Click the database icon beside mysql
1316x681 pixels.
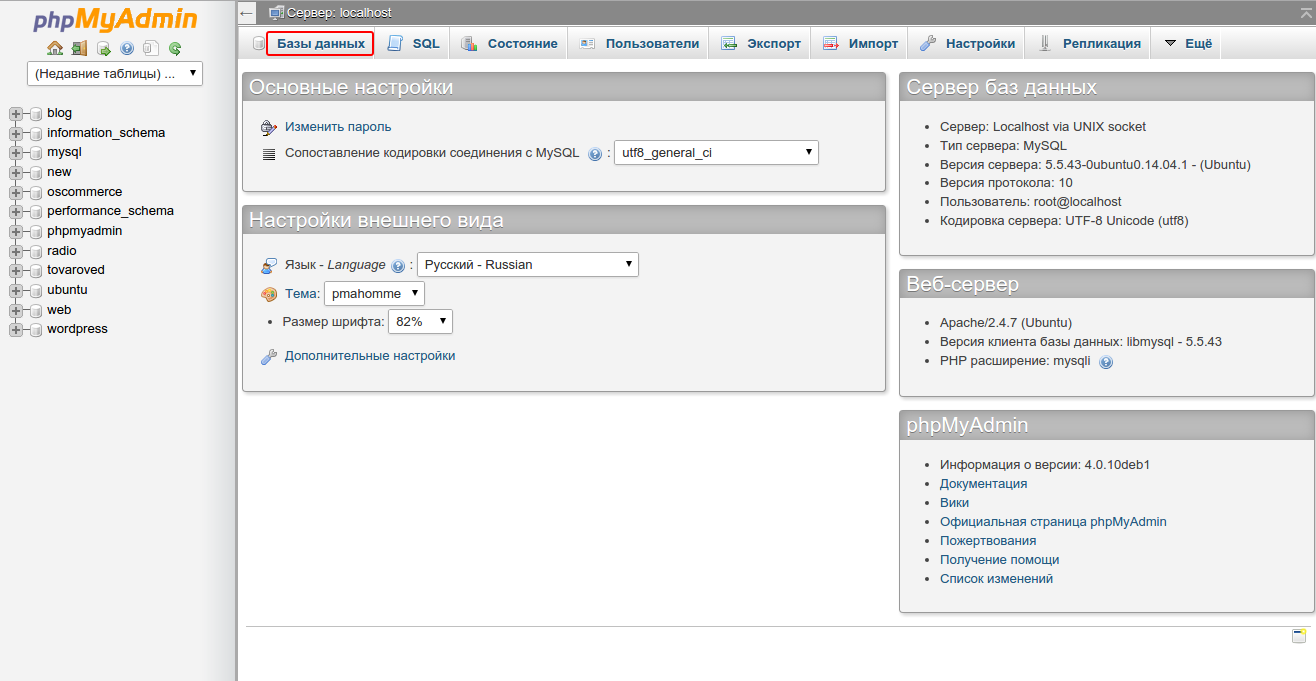pyautogui.click(x=36, y=152)
